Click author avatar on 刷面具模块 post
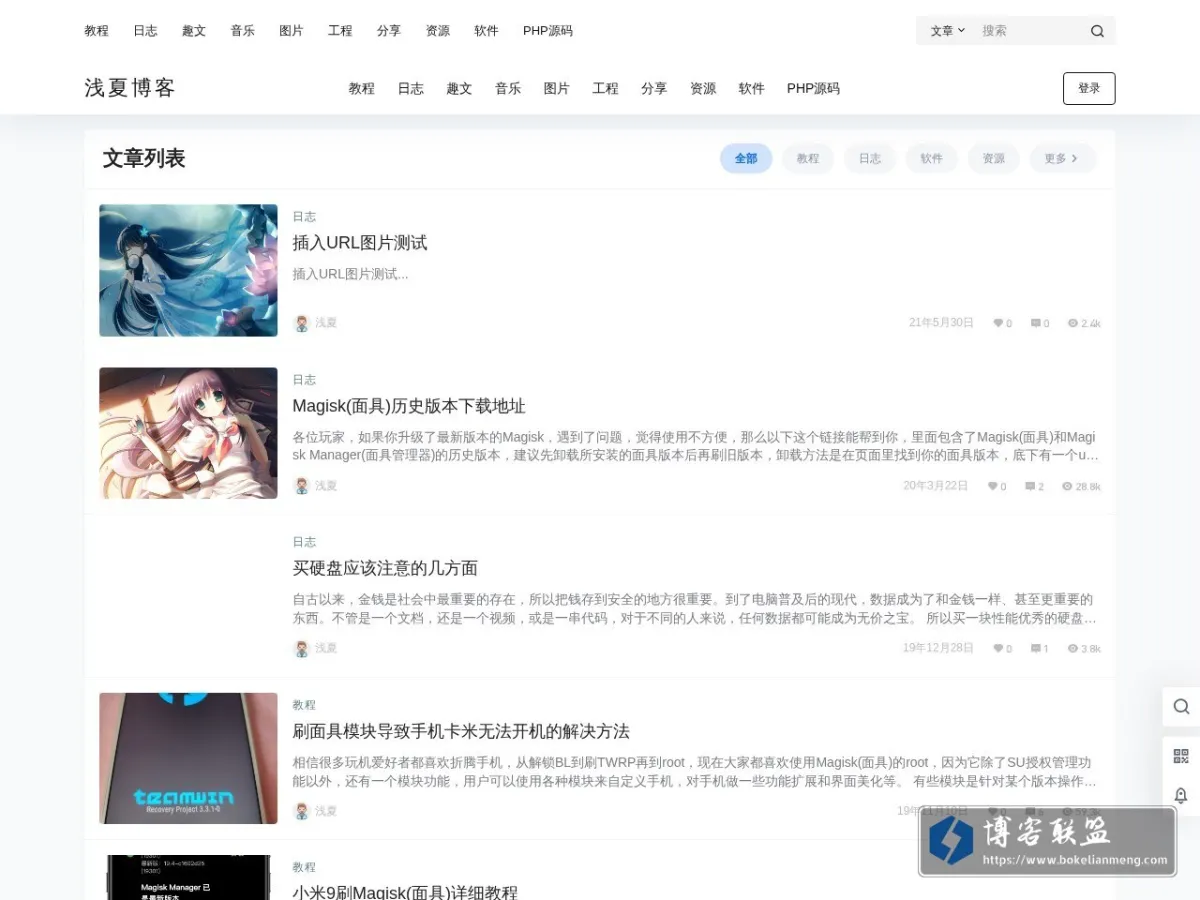Viewport: 1200px width, 900px height. coord(301,811)
